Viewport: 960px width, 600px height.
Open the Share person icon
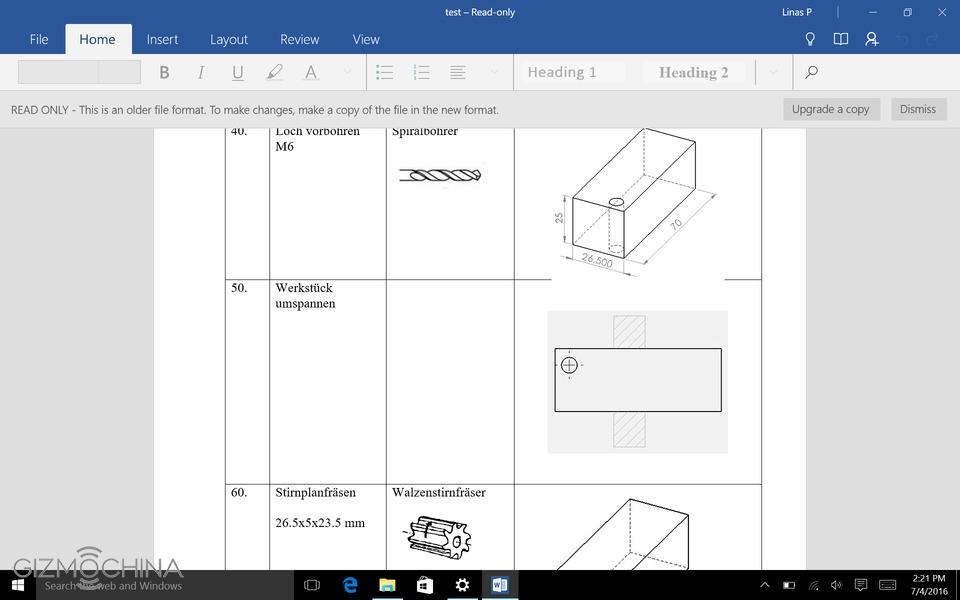coord(872,39)
